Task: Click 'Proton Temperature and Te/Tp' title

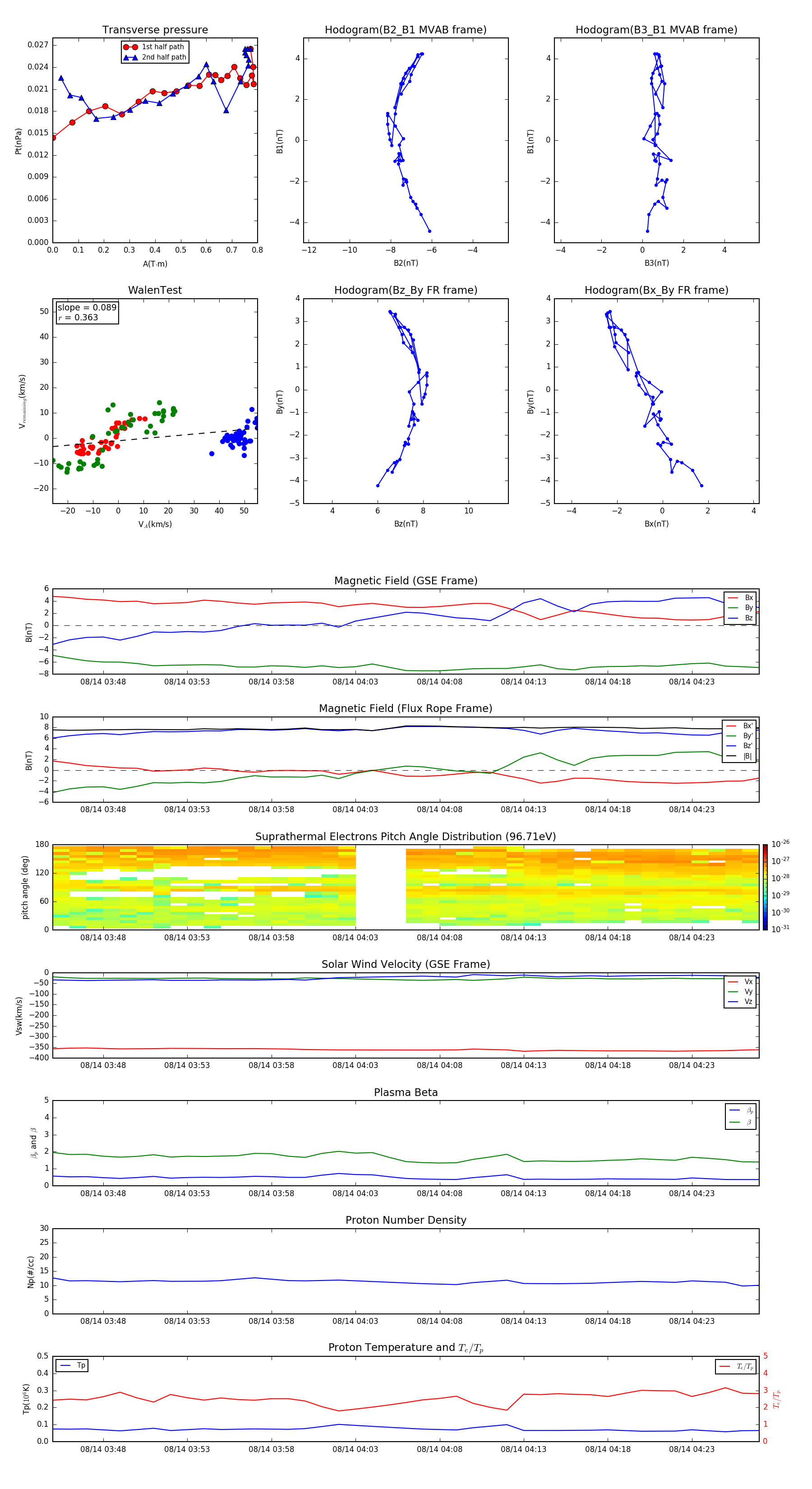Action: point(406,1348)
